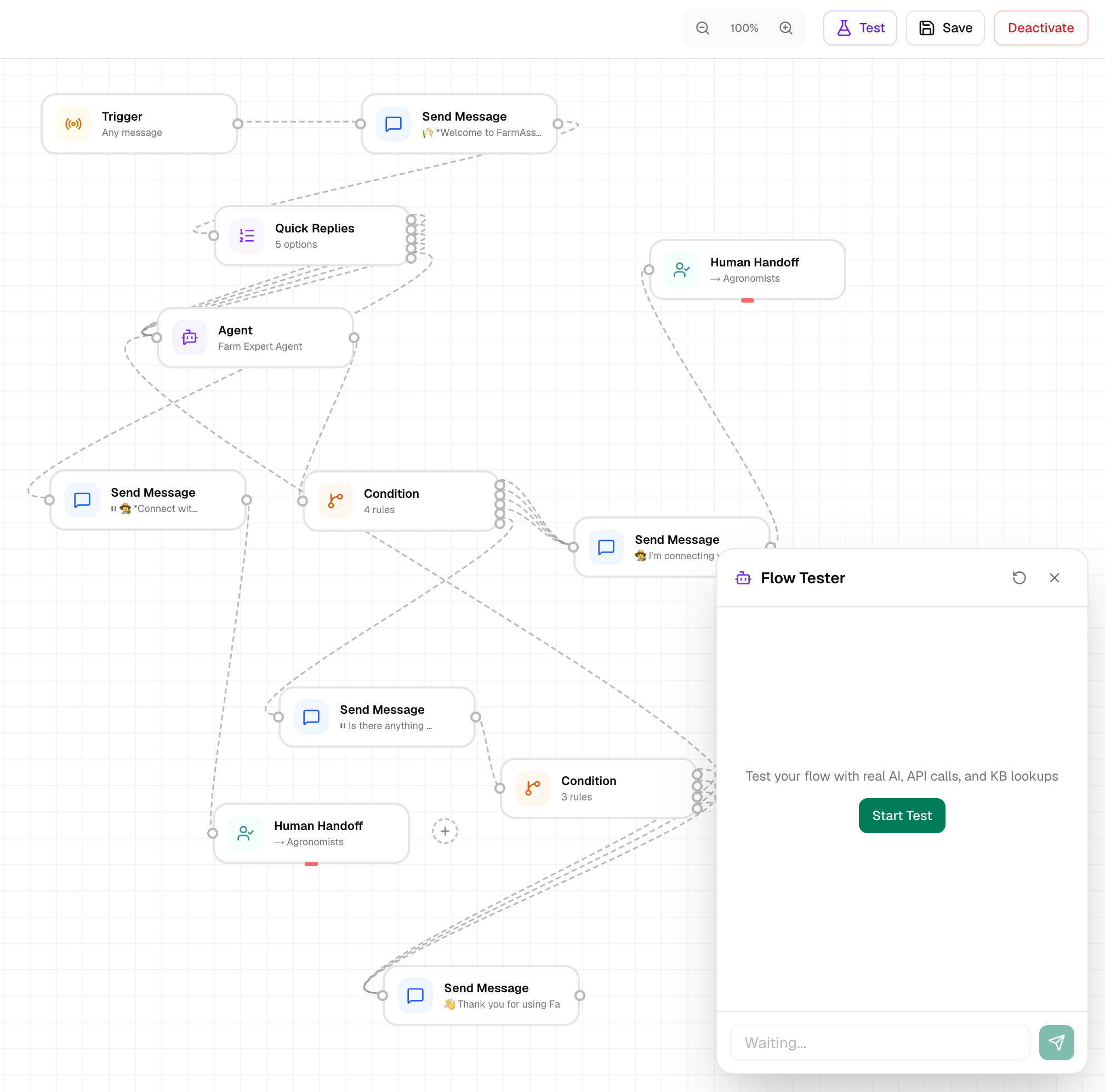Click the Thank you Send Message output port
The image size is (1105, 1092).
pos(579,996)
